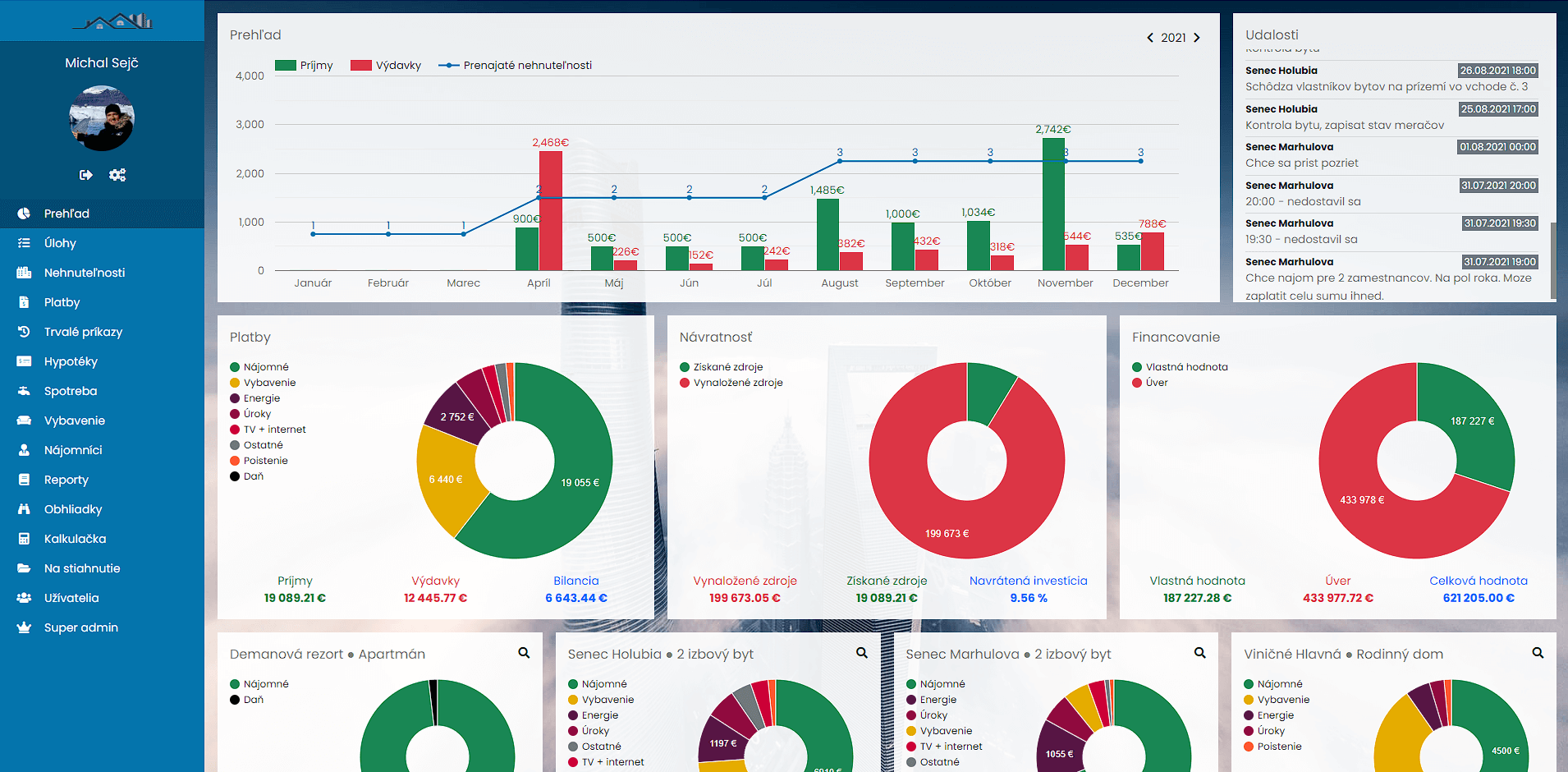Click the red April 2,468€ expense bar
1568x772 pixels.
[551, 211]
